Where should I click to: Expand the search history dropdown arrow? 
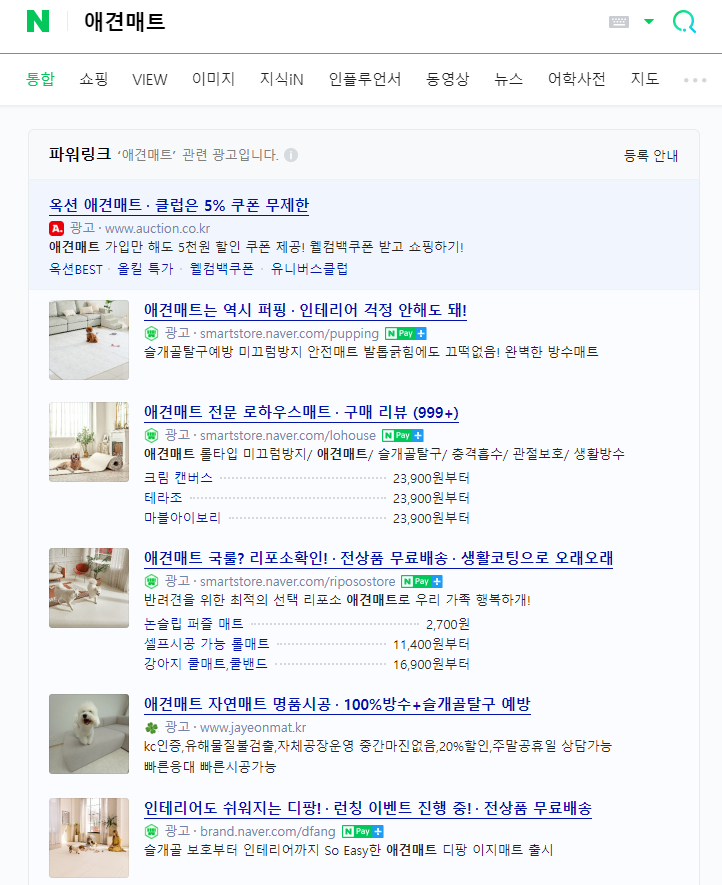649,21
